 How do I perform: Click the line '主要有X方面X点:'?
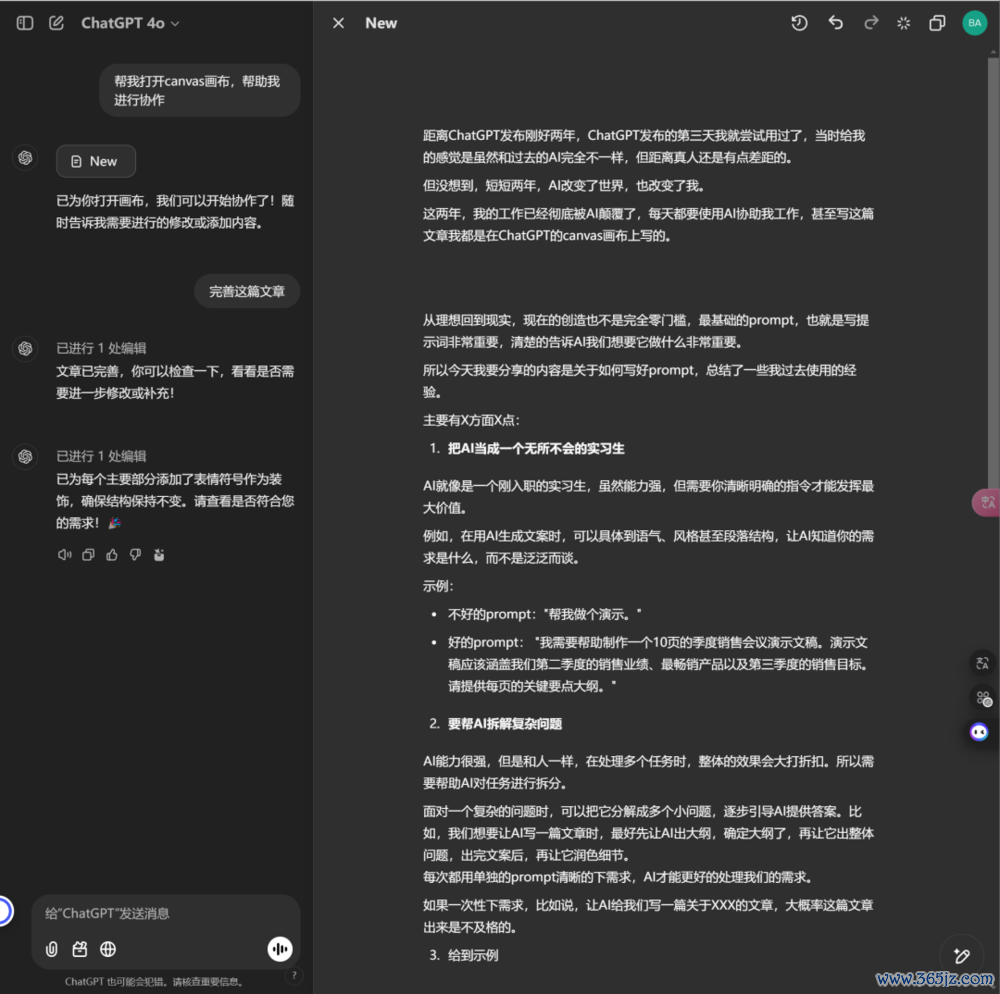(x=471, y=420)
